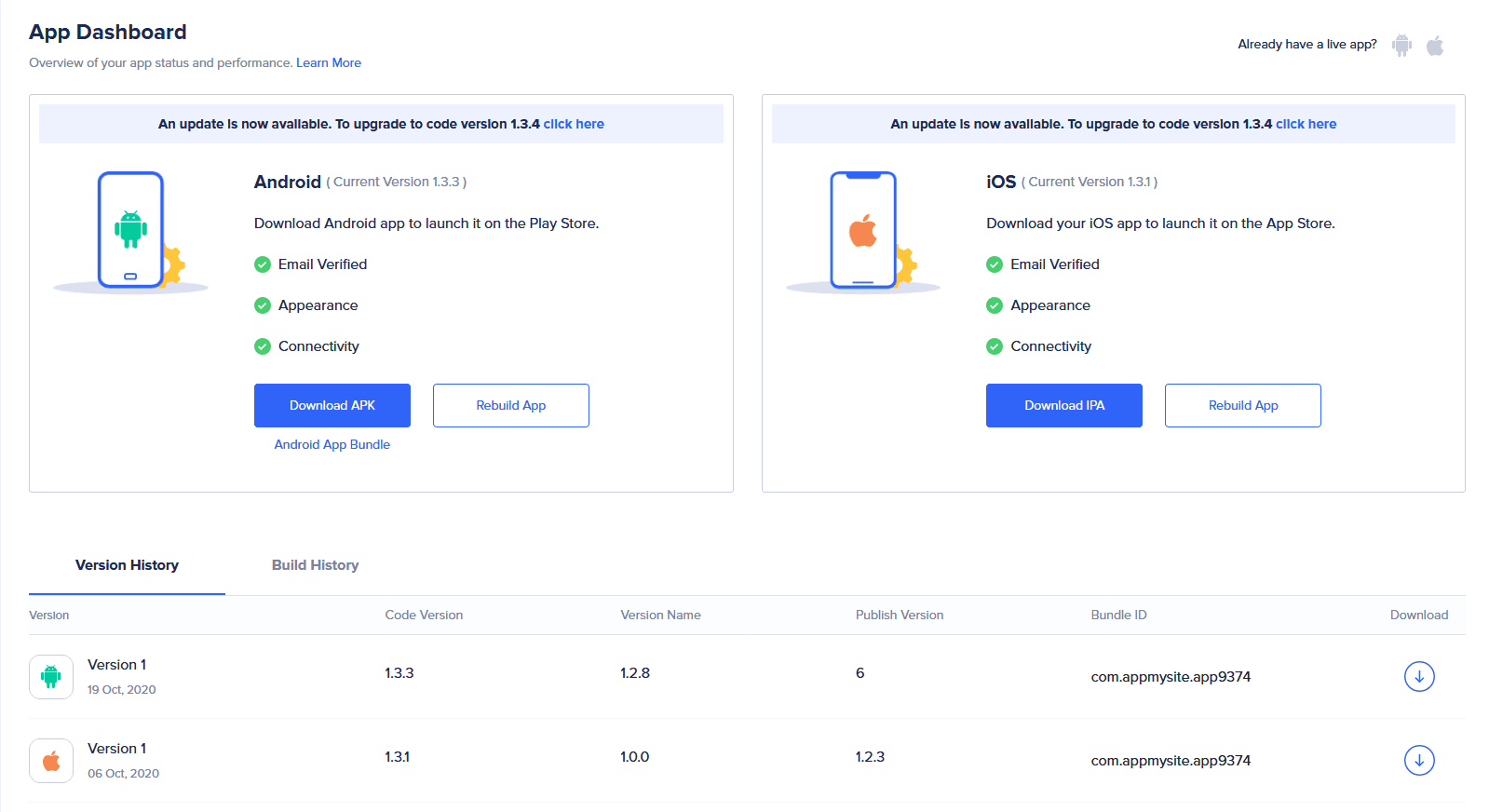Screen dimensions: 1489x812
Task: Click the 'Download' column header
Action: (x=1419, y=615)
